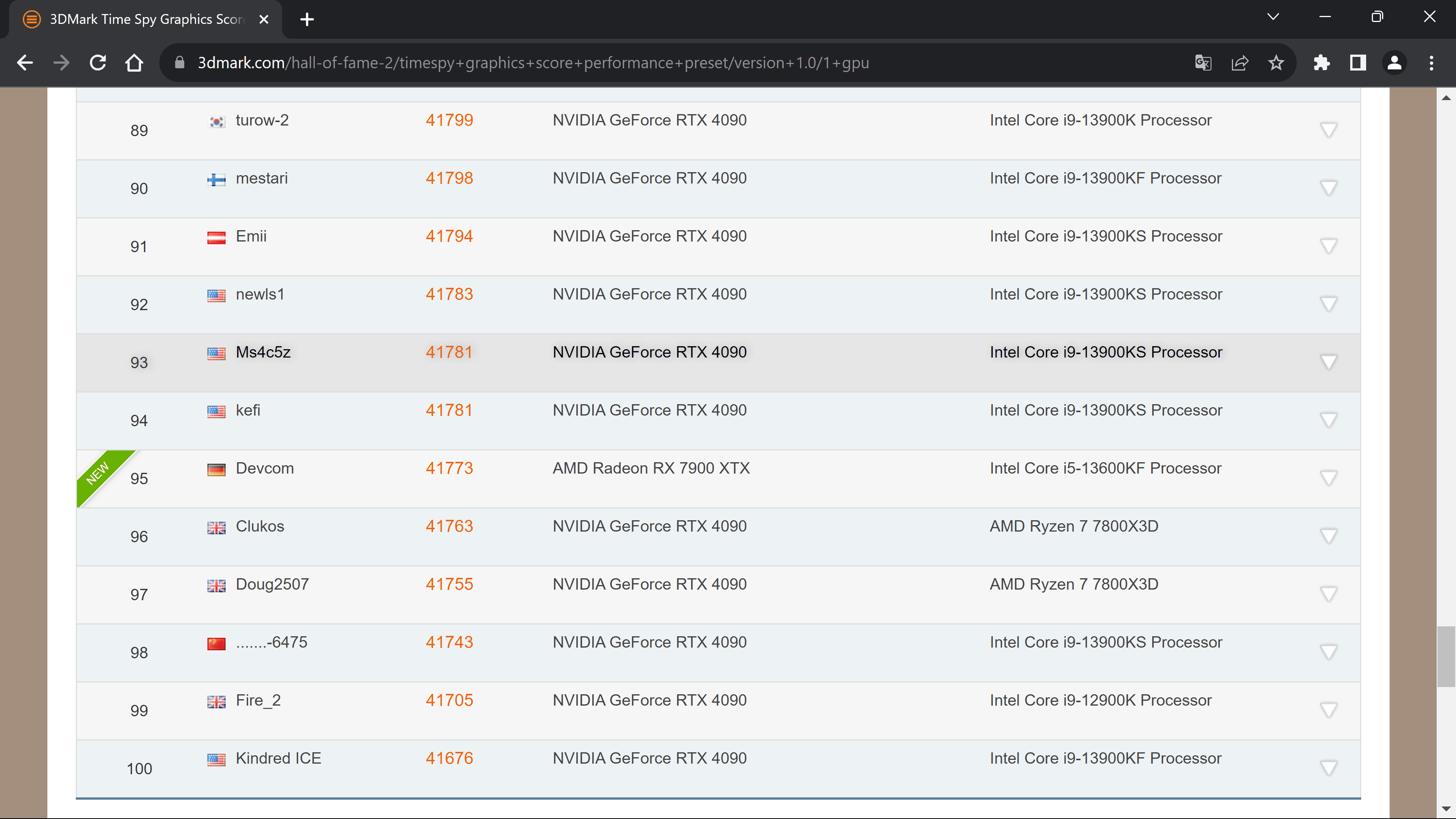The height and width of the screenshot is (819, 1456).
Task: Toggle the browser side panel
Action: pos(1358,63)
